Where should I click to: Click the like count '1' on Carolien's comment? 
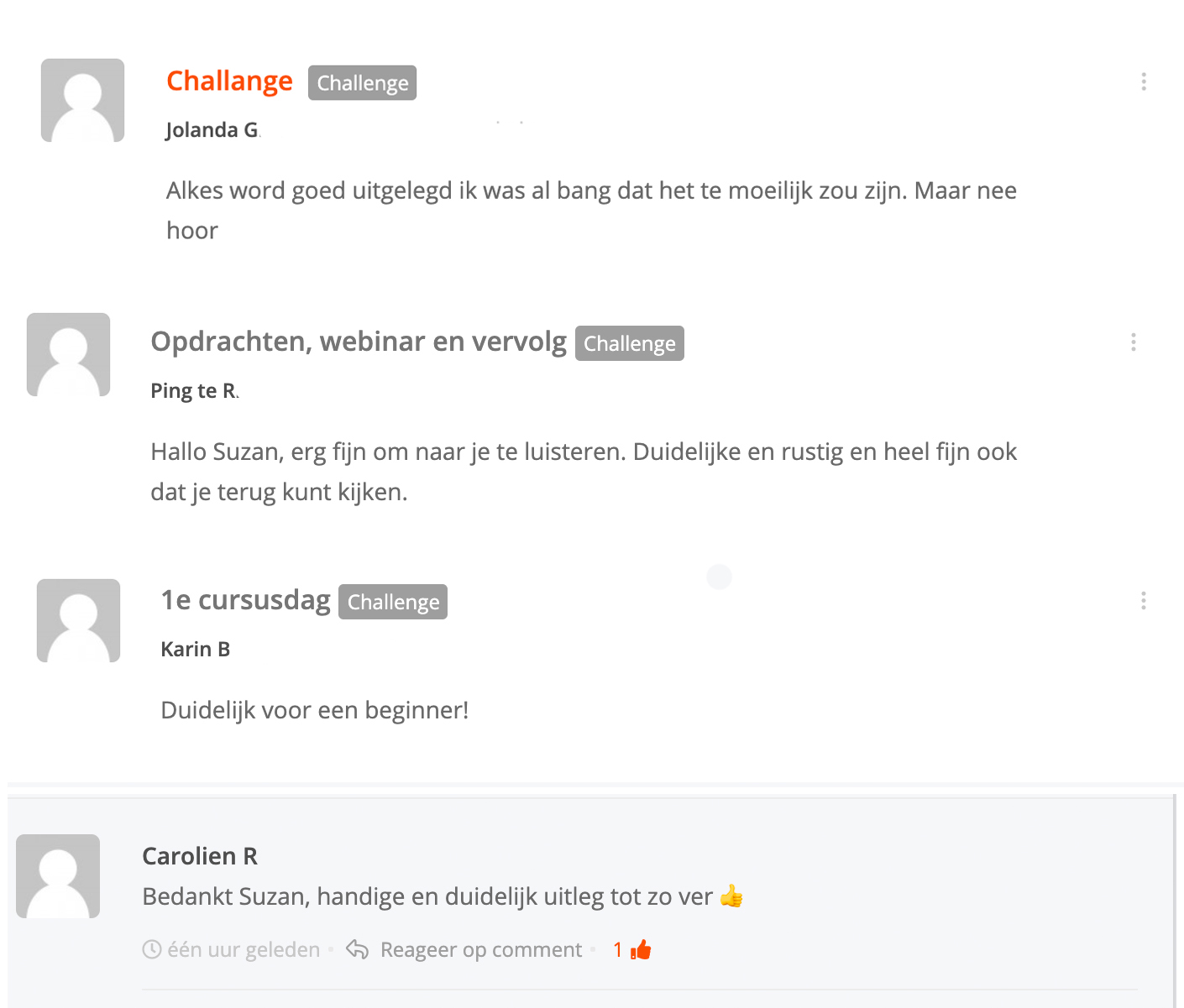[618, 949]
